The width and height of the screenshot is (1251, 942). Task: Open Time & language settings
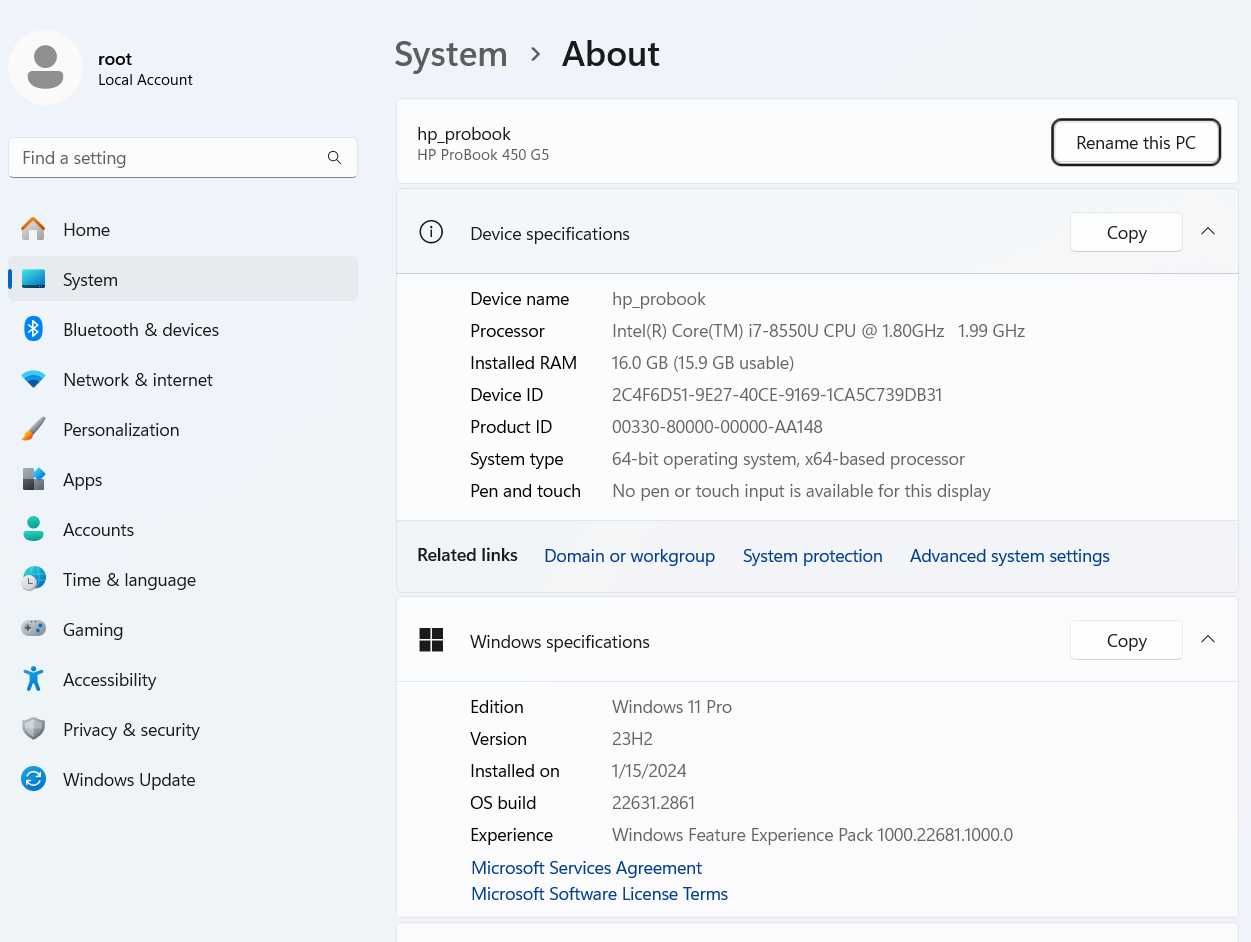click(x=183, y=579)
